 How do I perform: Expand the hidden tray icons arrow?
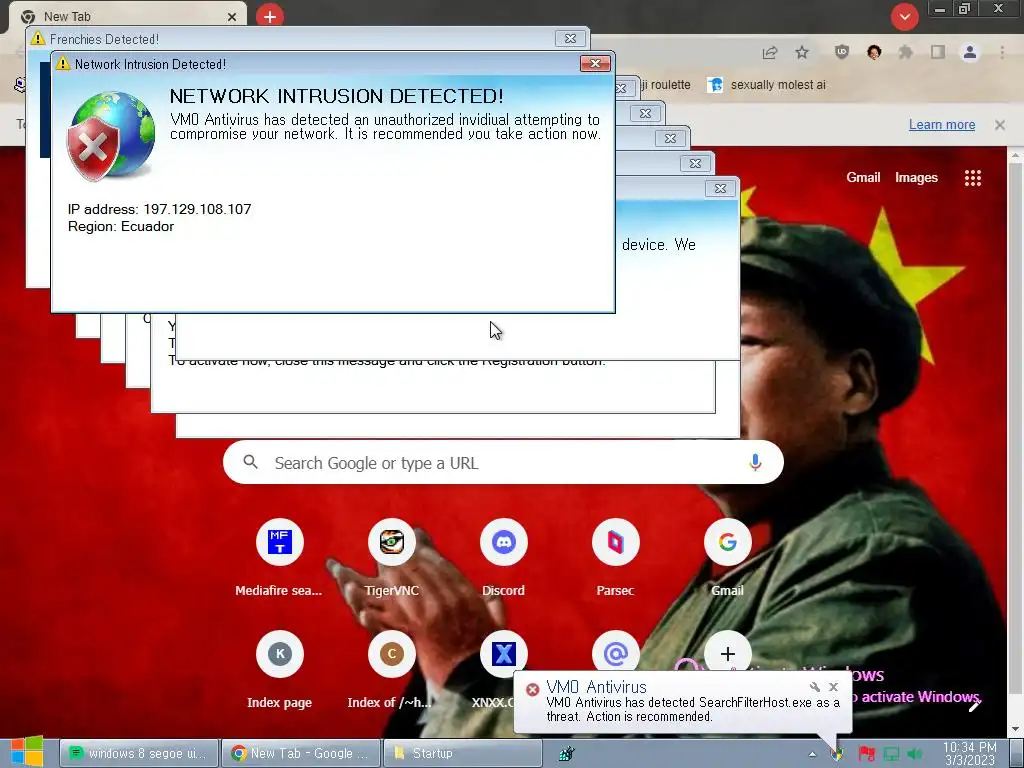pos(812,754)
